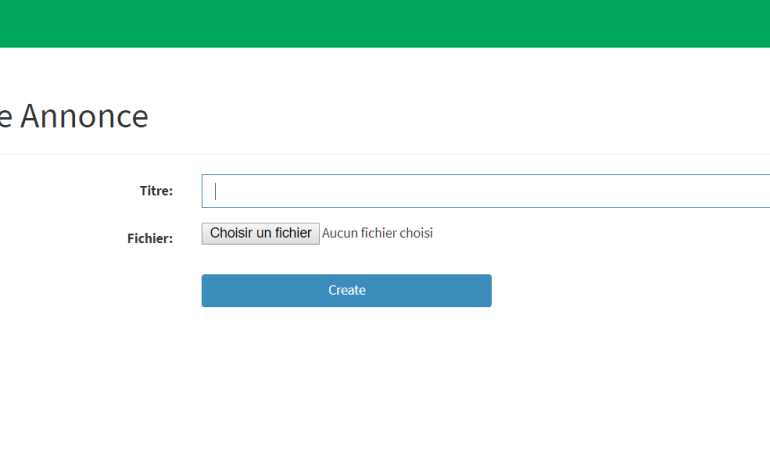This screenshot has height=465, width=770.
Task: Click the Aucun fichier choisi status text
Action: pyautogui.click(x=377, y=233)
